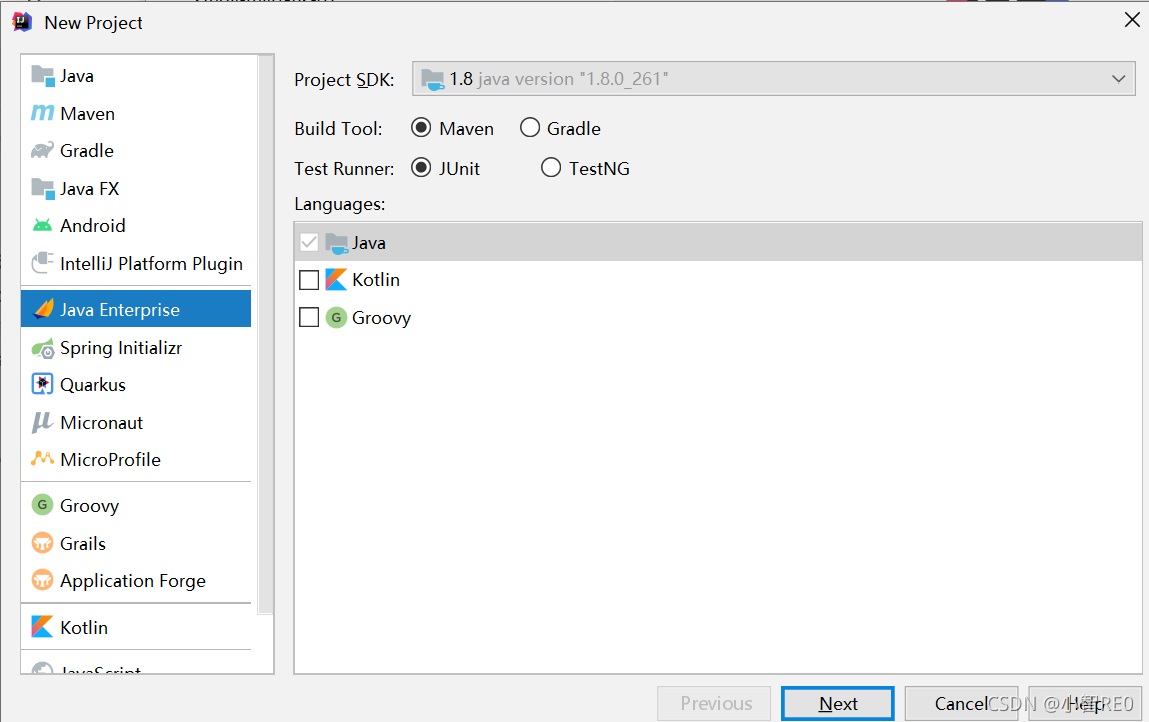Select Android project type
Image resolution: width=1149 pixels, height=722 pixels.
point(136,225)
